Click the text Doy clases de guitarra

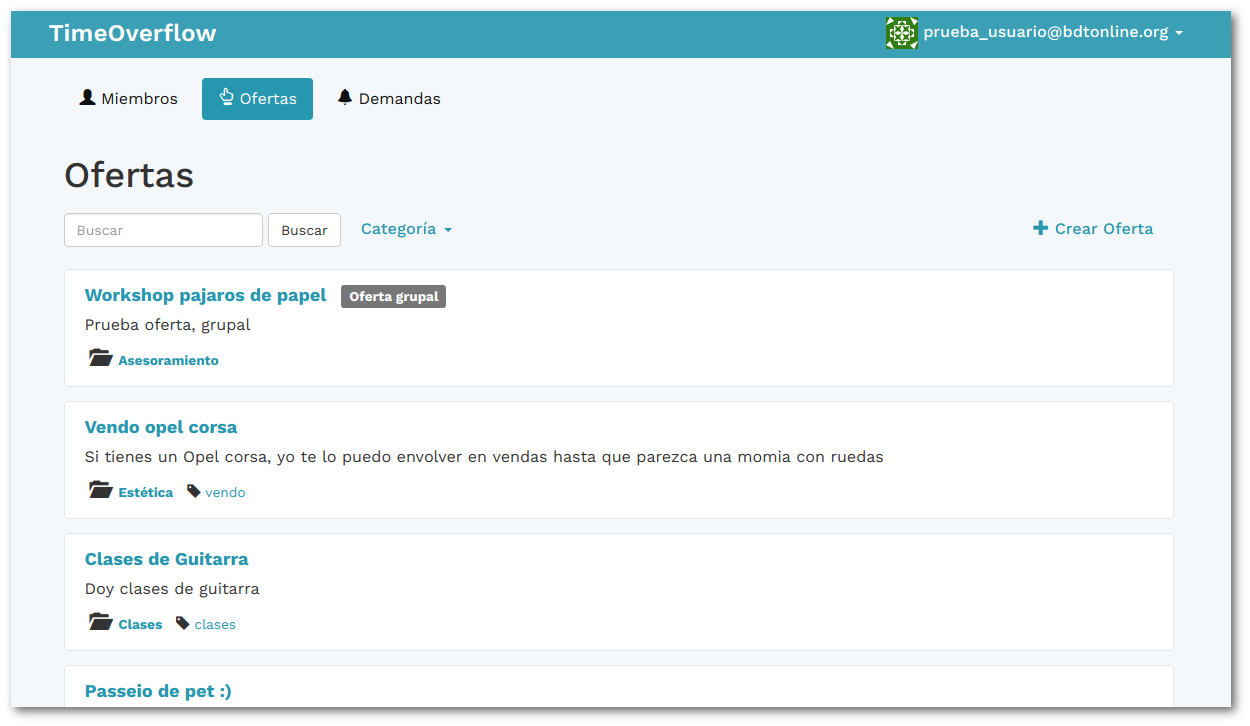tap(172, 589)
